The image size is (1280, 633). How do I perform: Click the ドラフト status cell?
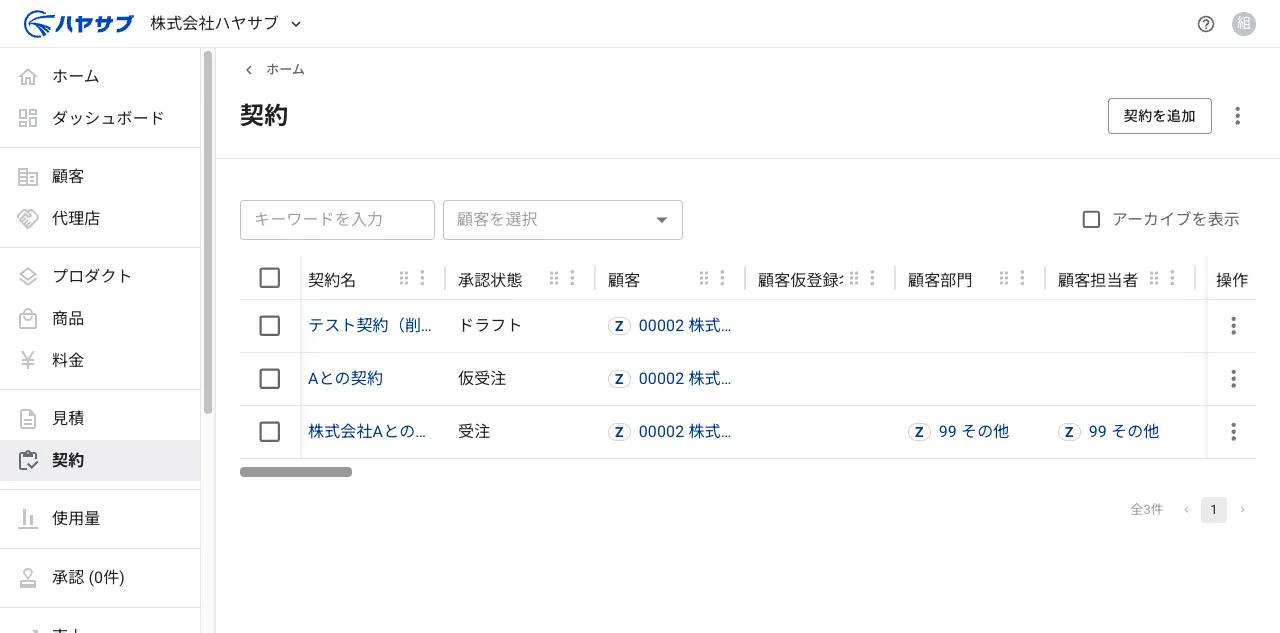point(490,326)
